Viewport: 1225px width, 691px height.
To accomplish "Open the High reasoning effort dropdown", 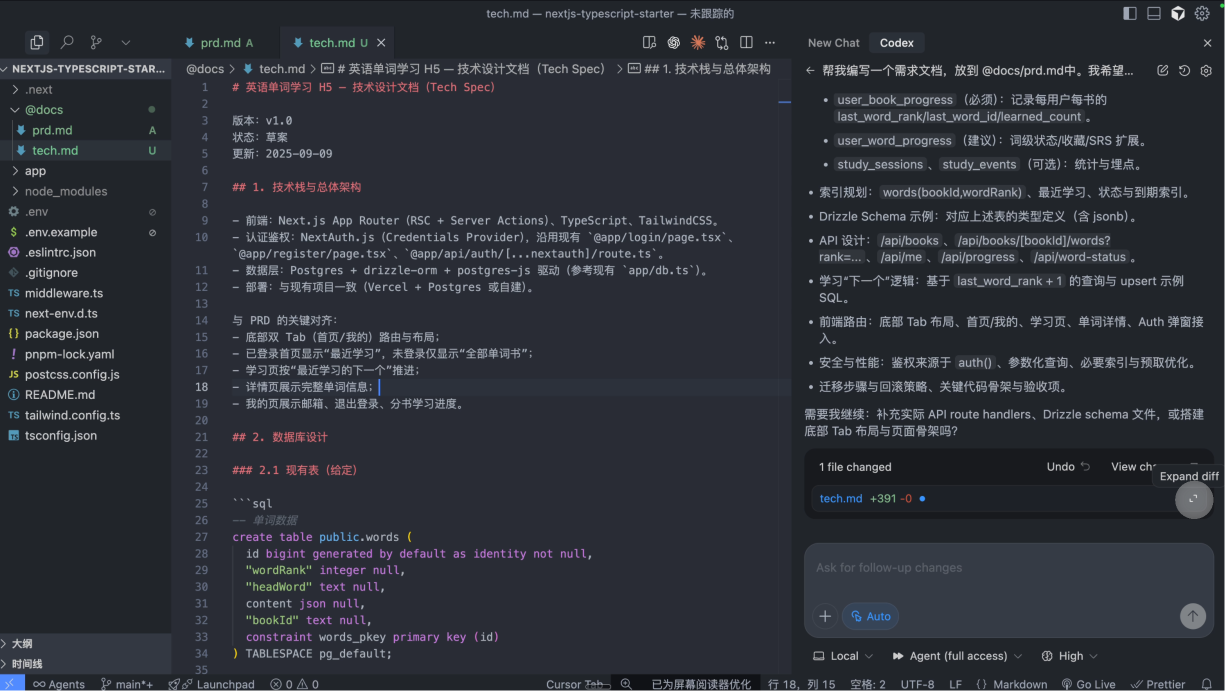I will (1070, 656).
